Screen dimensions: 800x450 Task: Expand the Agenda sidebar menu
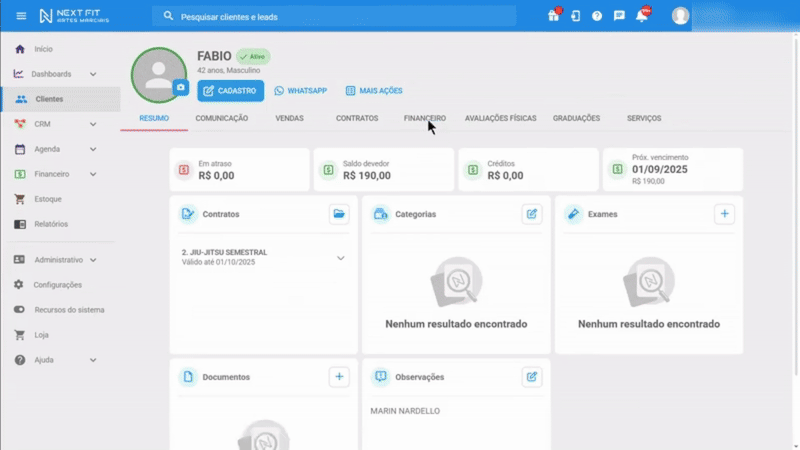coord(93,149)
